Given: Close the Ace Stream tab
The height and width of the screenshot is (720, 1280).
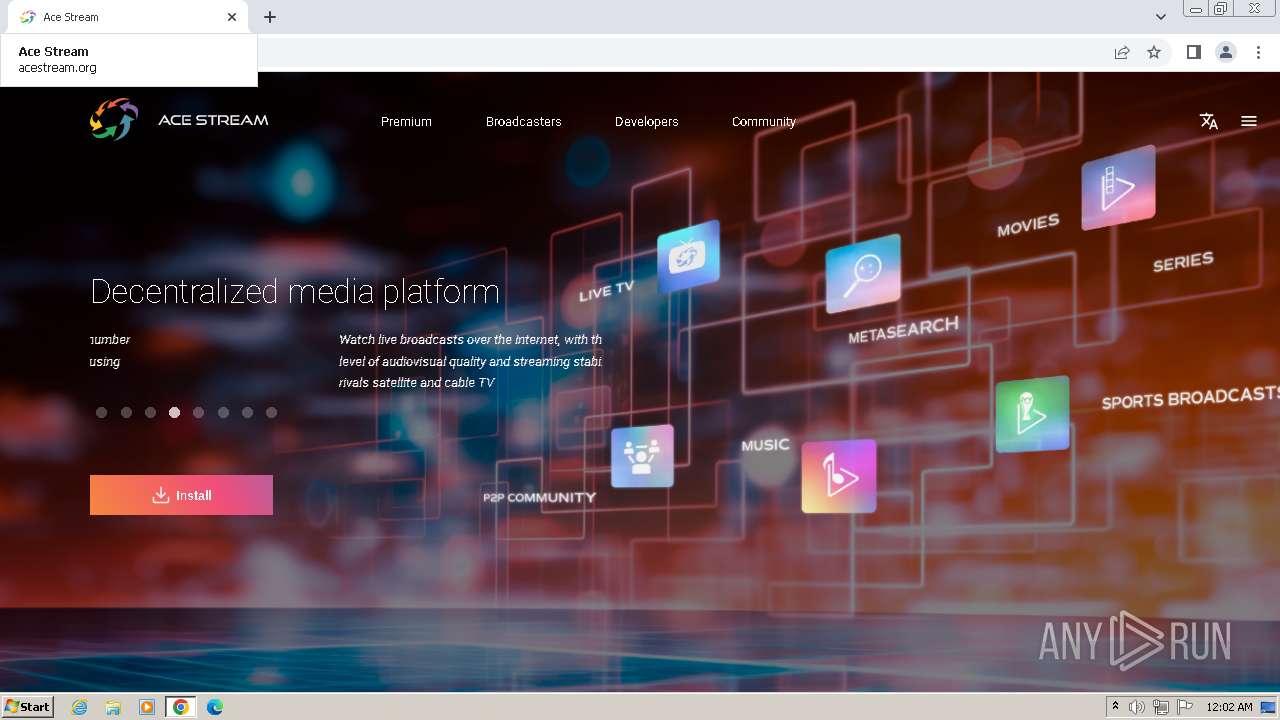Looking at the screenshot, I should 232,17.
